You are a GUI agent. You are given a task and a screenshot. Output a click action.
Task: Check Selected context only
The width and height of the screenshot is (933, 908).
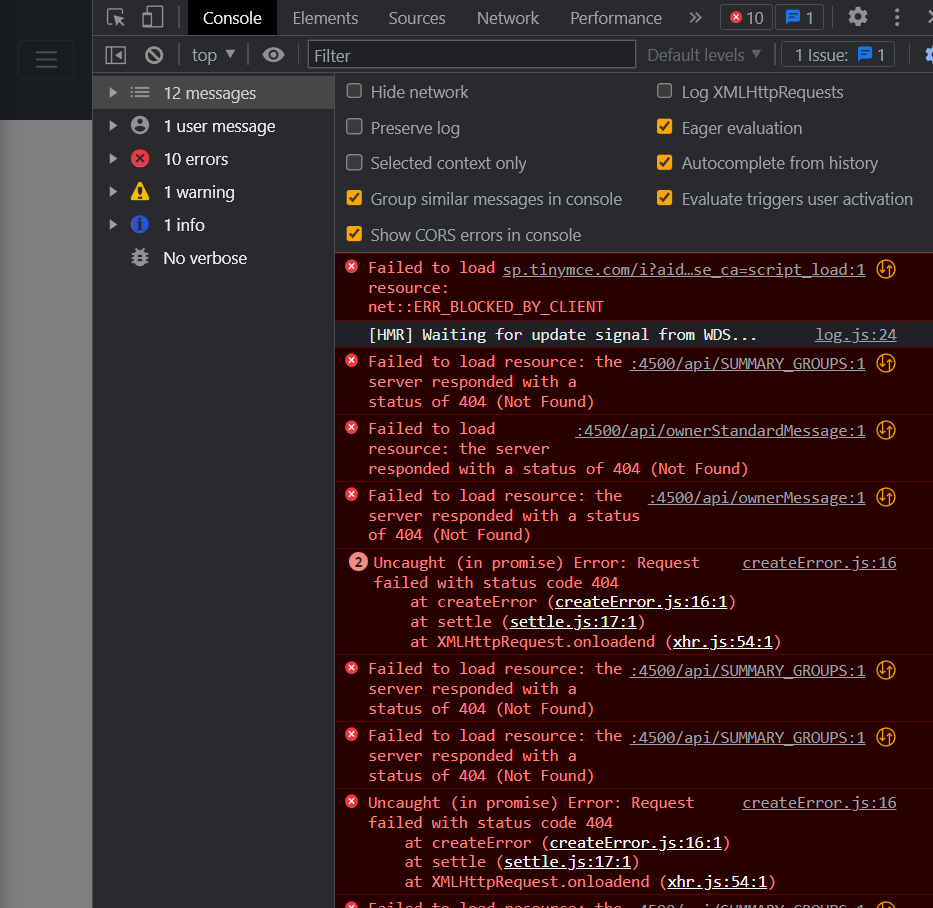[354, 162]
